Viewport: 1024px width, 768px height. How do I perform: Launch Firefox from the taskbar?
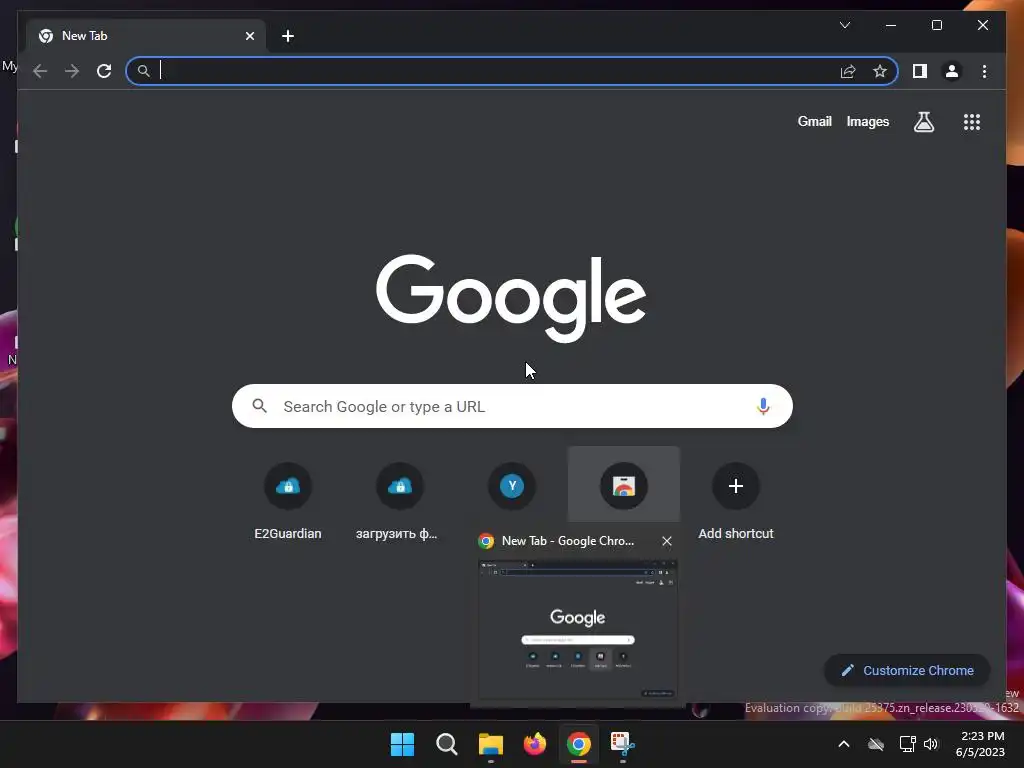[535, 744]
